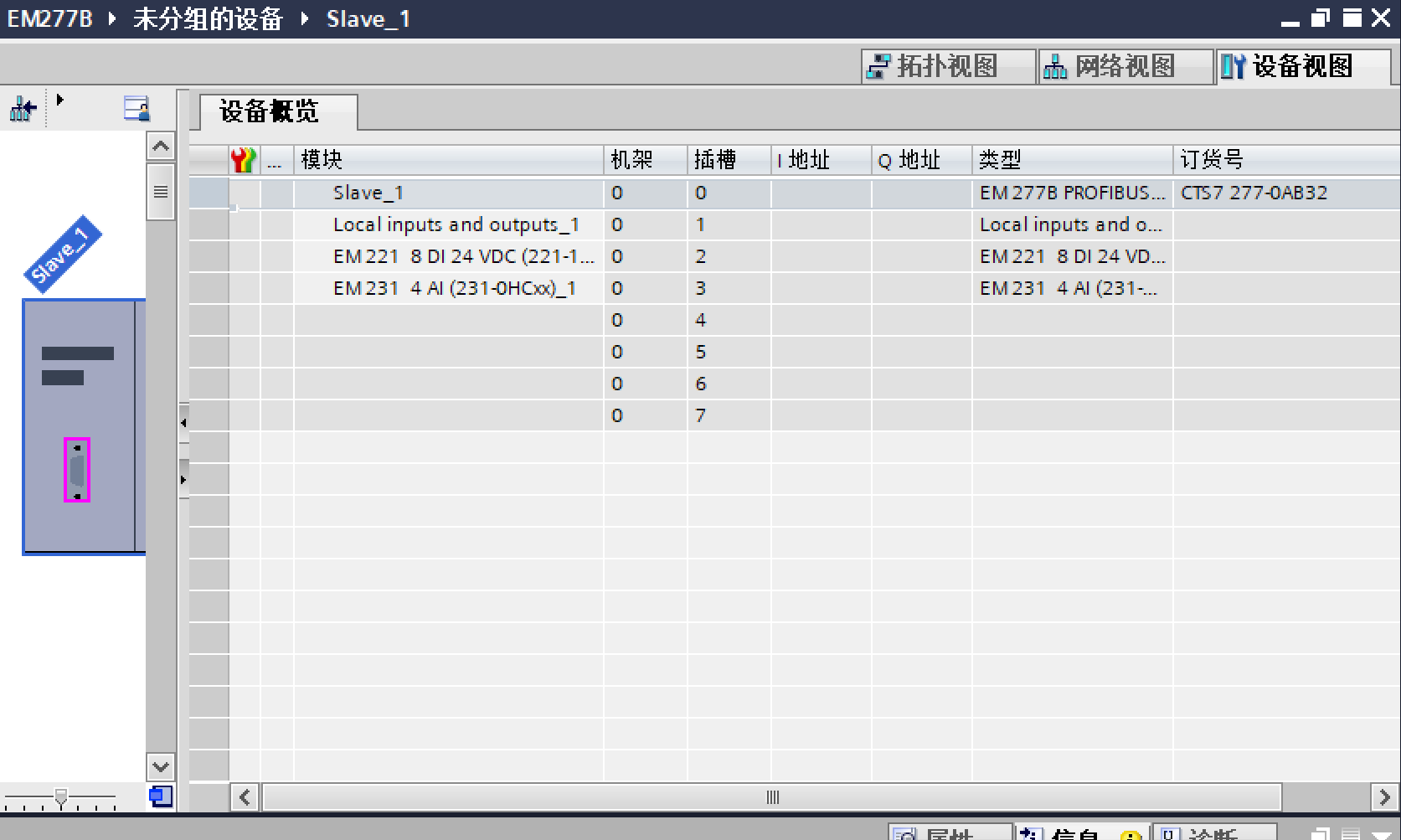Select empty slot 4 row
The image size is (1401, 840).
pos(794,320)
